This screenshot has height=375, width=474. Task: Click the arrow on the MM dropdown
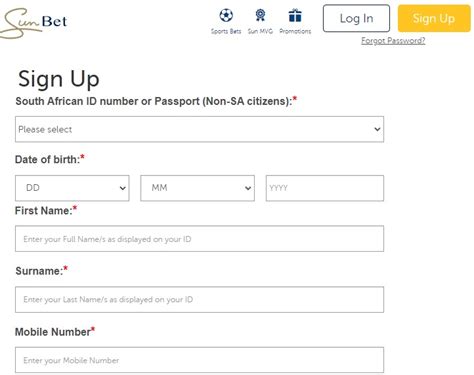point(248,188)
